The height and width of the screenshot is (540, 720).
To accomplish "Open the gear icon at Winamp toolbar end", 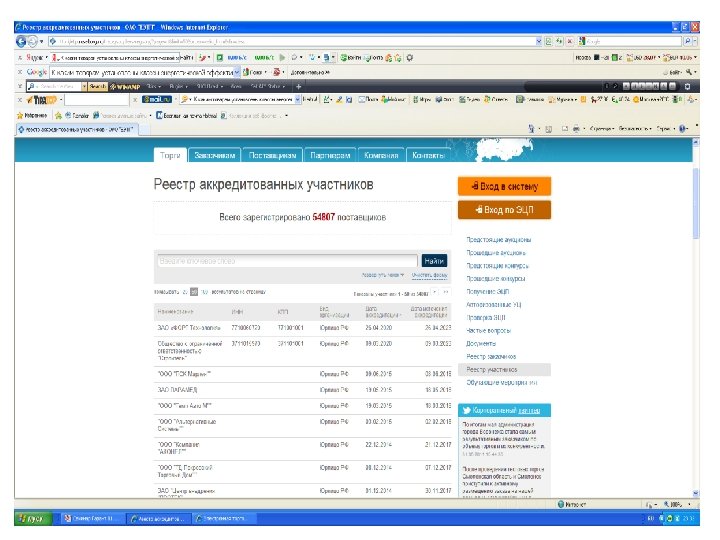I will point(687,86).
